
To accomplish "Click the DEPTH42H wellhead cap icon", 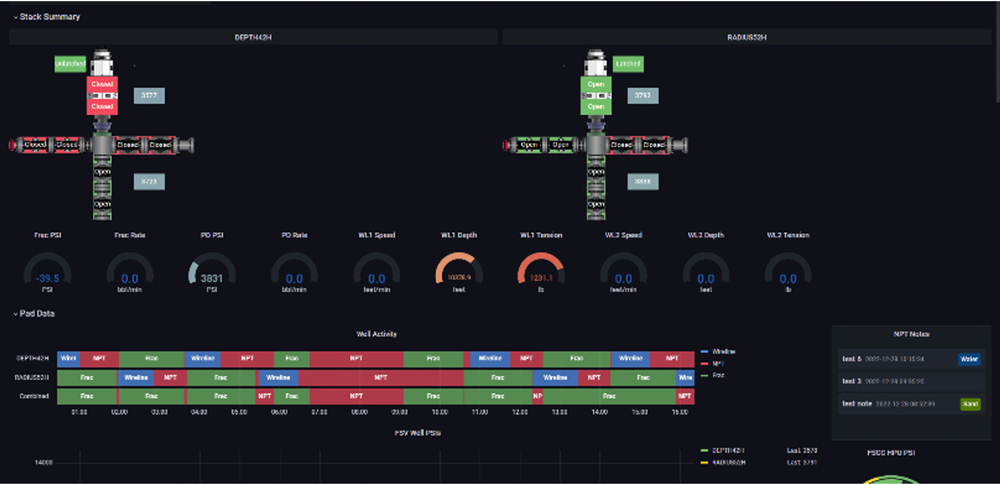I will (102, 64).
